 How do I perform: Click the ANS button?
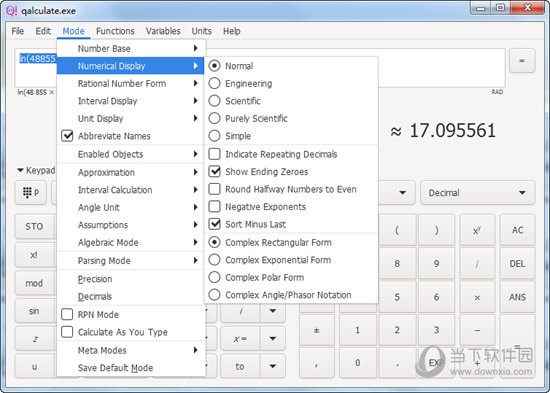pos(517,297)
